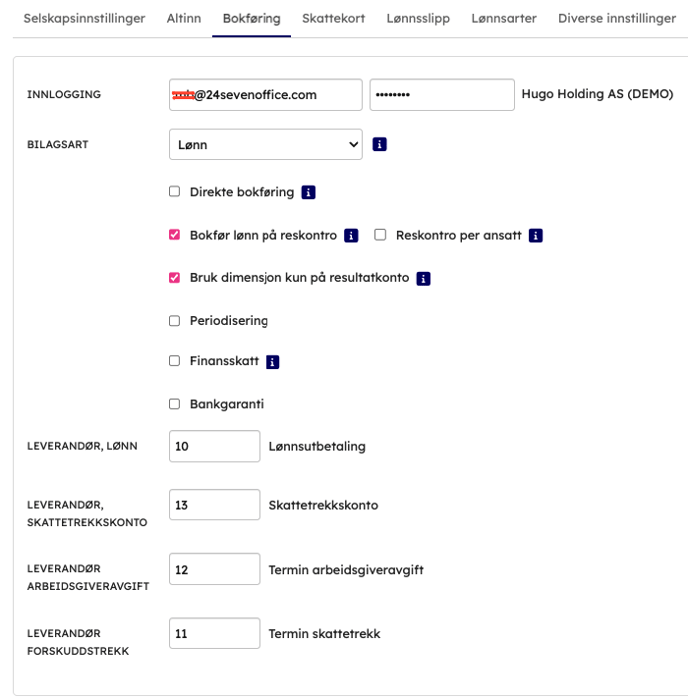
Task: Enable the Direkte bokføring checkbox
Action: coord(175,191)
